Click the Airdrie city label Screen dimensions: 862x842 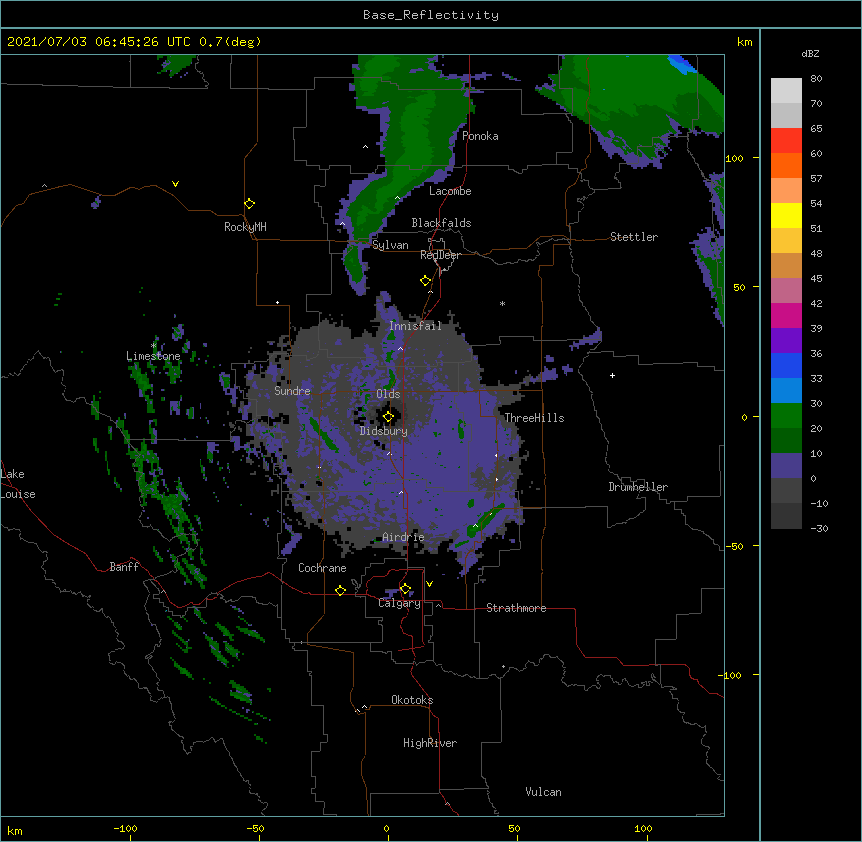404,537
